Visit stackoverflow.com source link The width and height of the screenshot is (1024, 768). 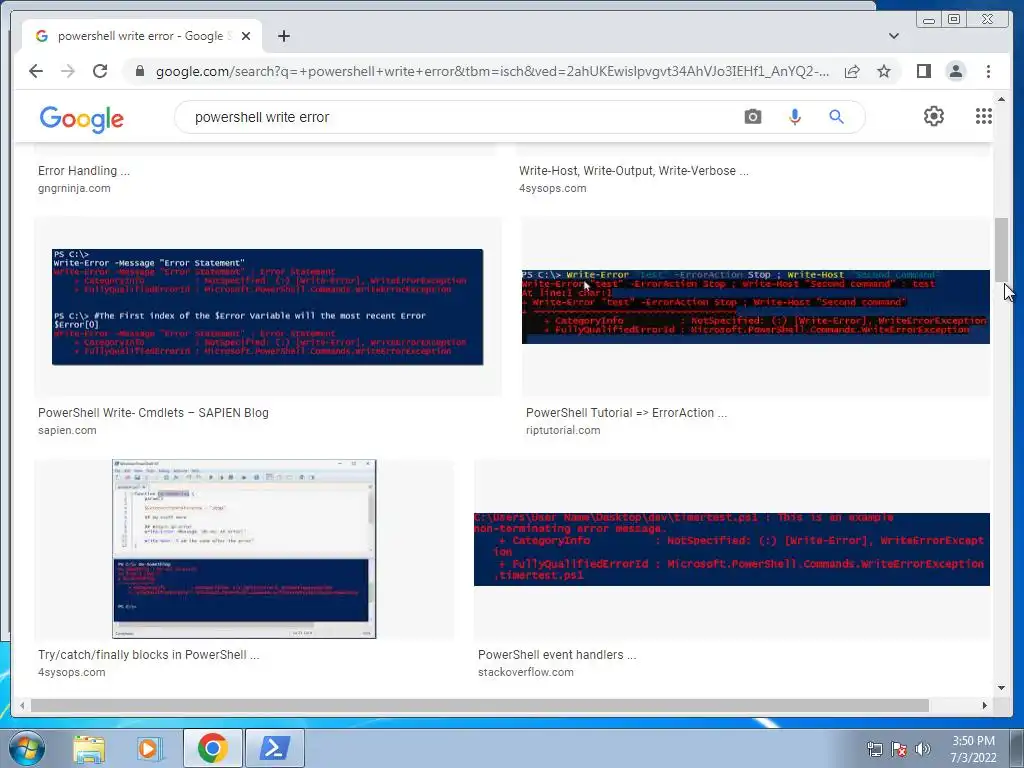526,672
